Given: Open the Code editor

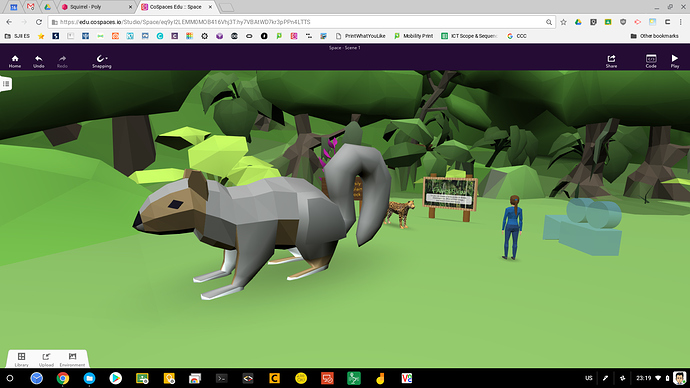Looking at the screenshot, I should (x=651, y=61).
